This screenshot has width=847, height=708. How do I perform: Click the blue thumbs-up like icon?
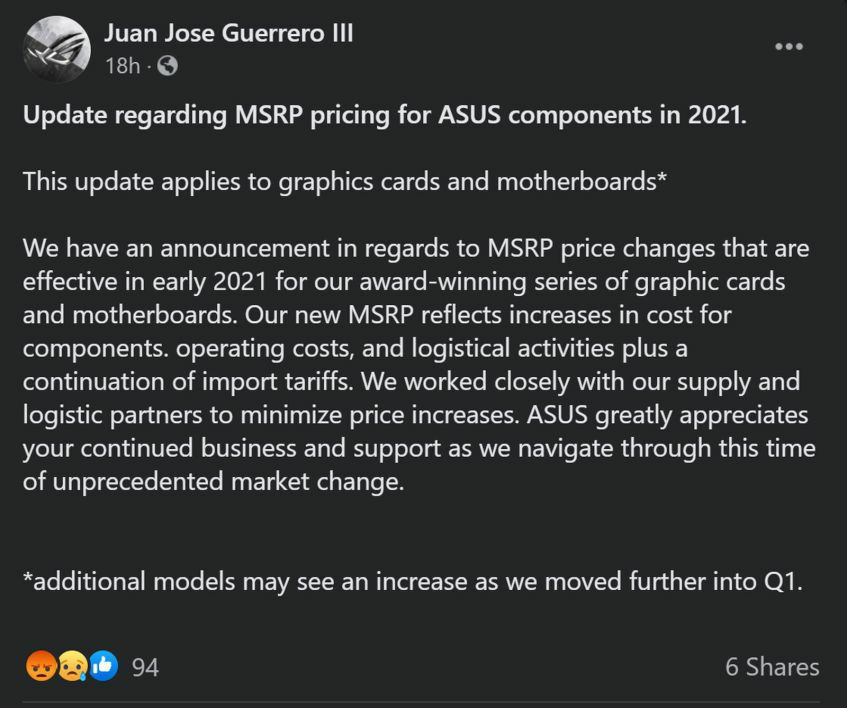point(103,666)
